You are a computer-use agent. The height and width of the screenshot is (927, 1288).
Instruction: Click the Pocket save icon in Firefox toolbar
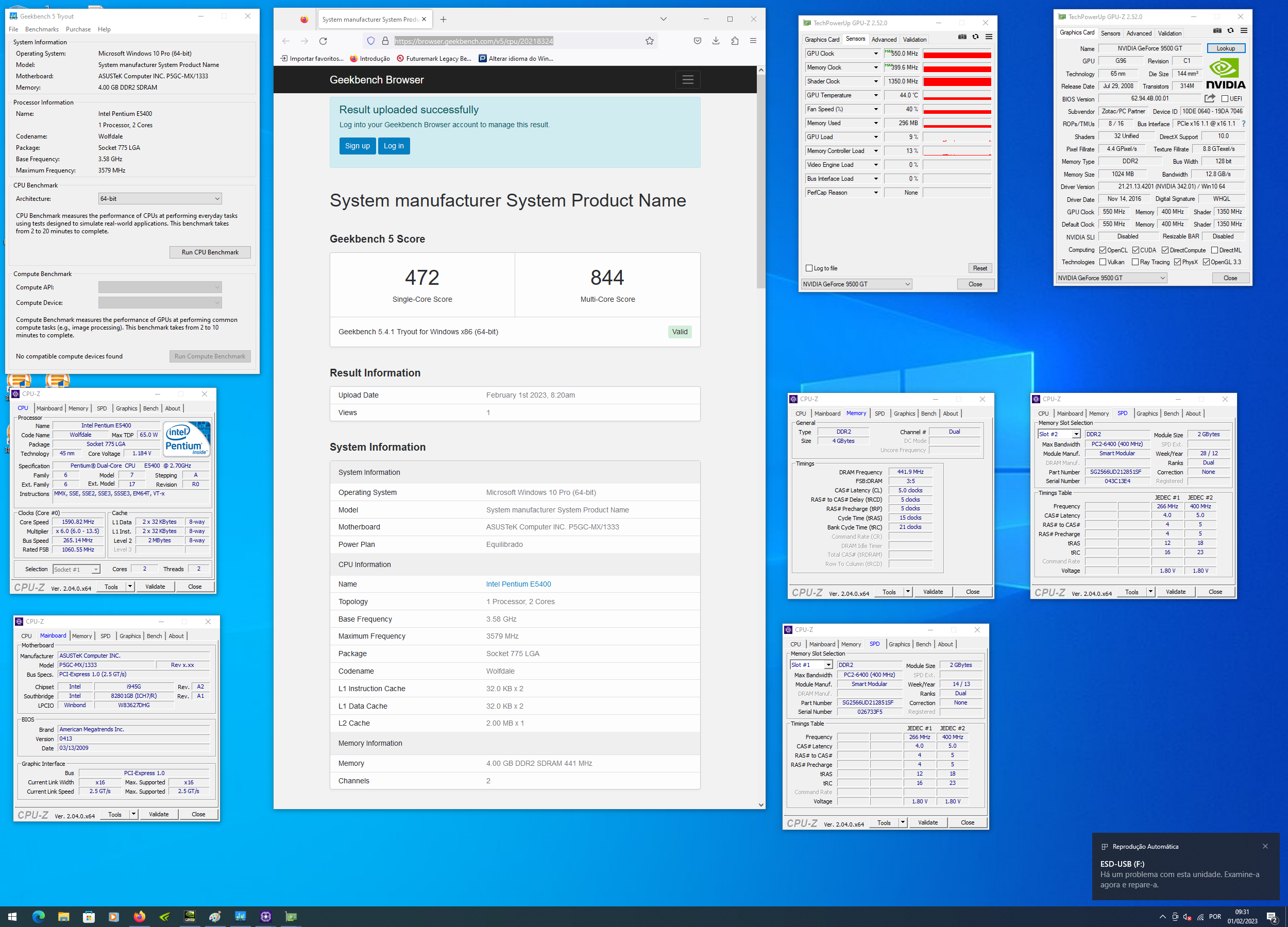(x=698, y=41)
